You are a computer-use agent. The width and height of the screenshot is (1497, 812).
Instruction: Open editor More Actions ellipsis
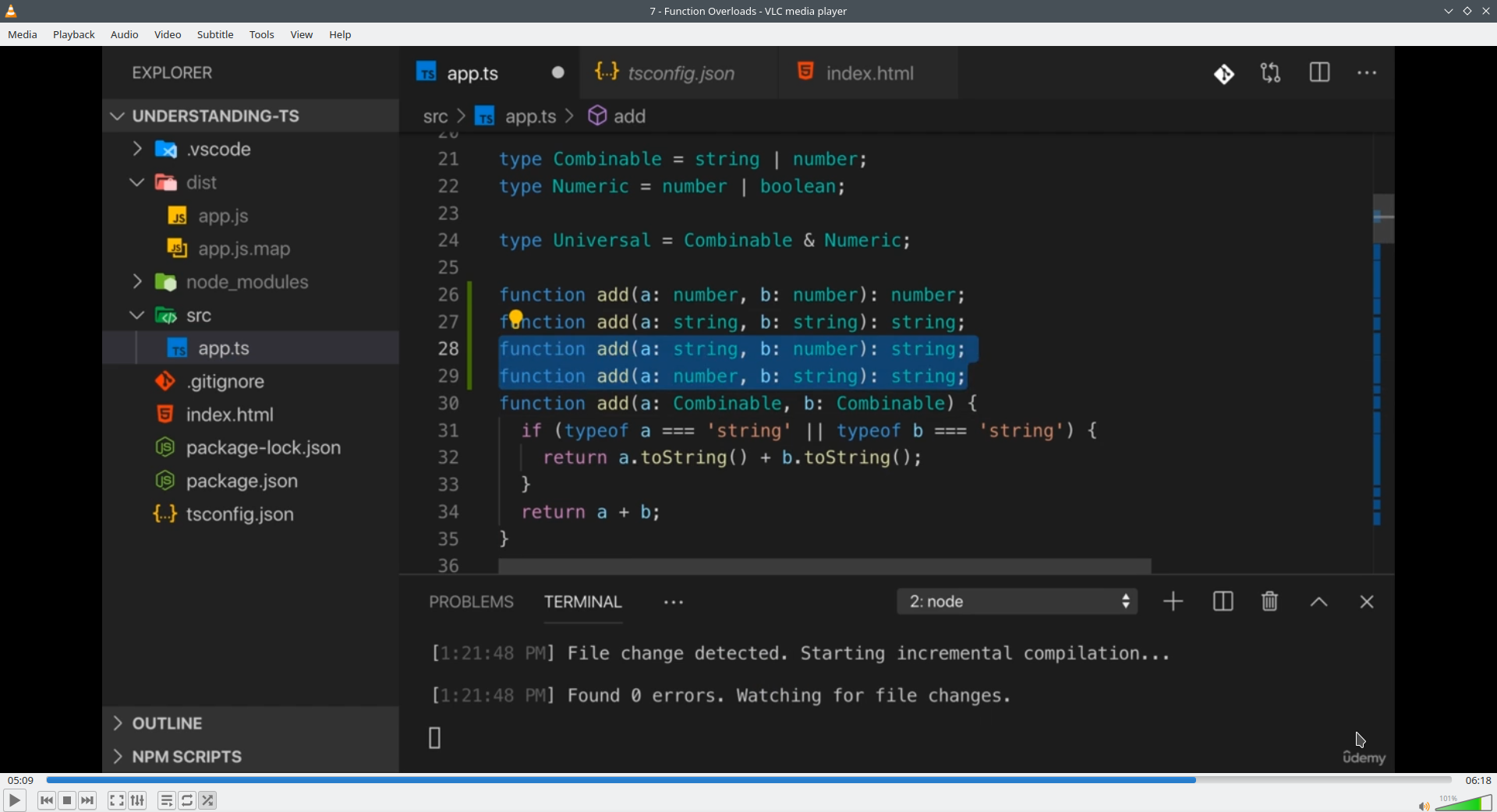click(1368, 73)
